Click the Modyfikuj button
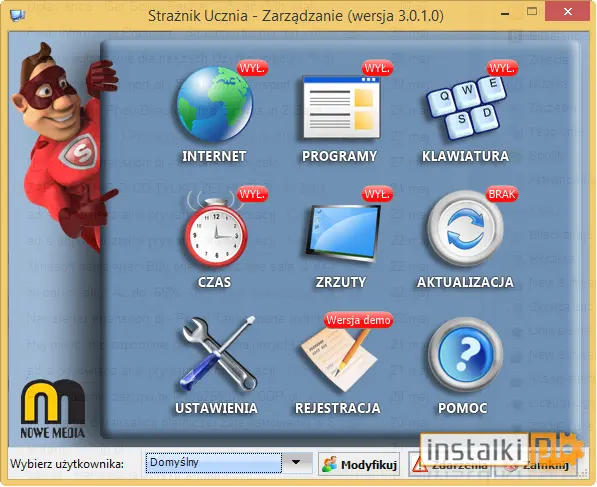 (x=359, y=465)
